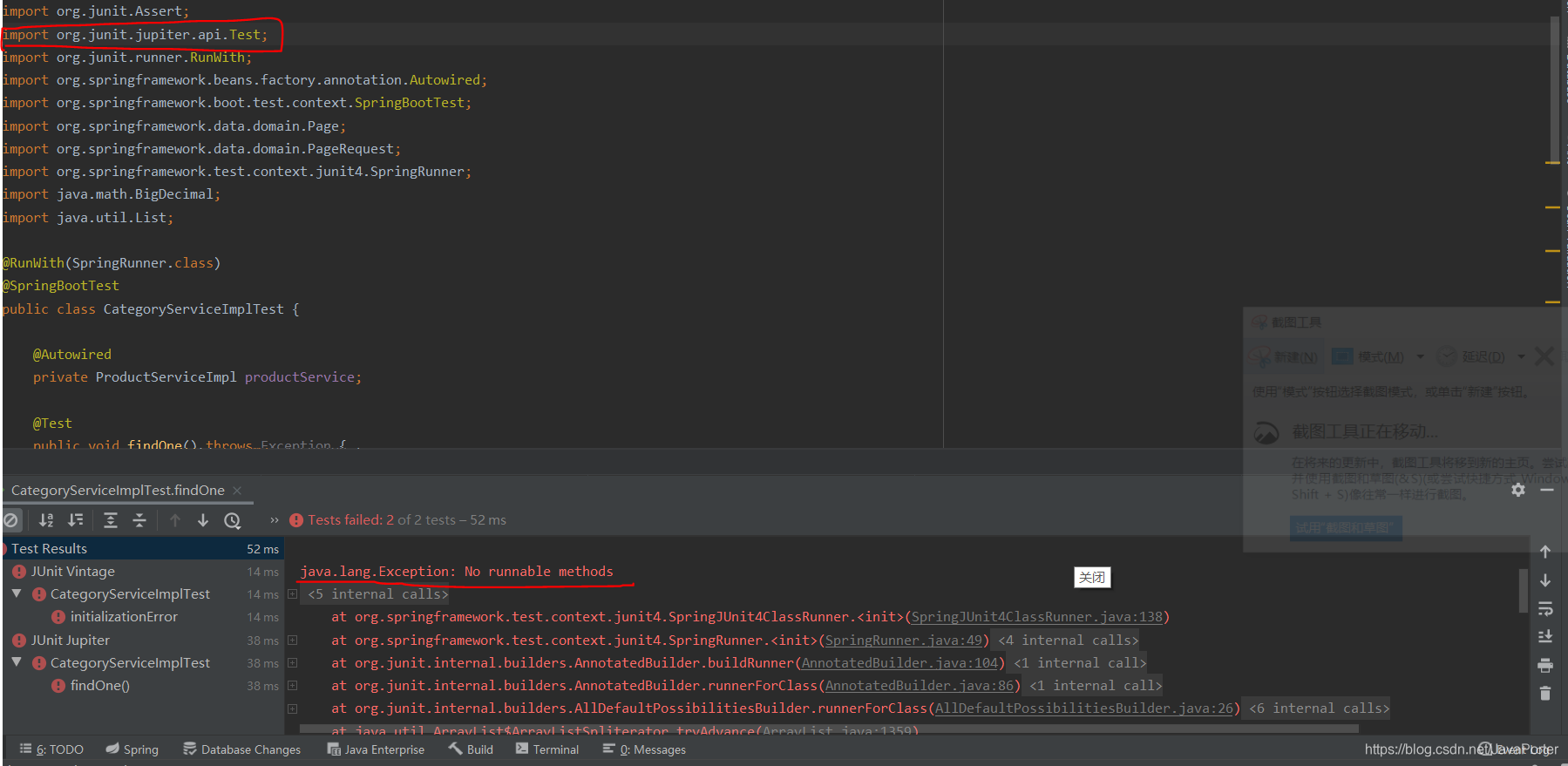Go to previous failed test arrow

pyautogui.click(x=175, y=520)
